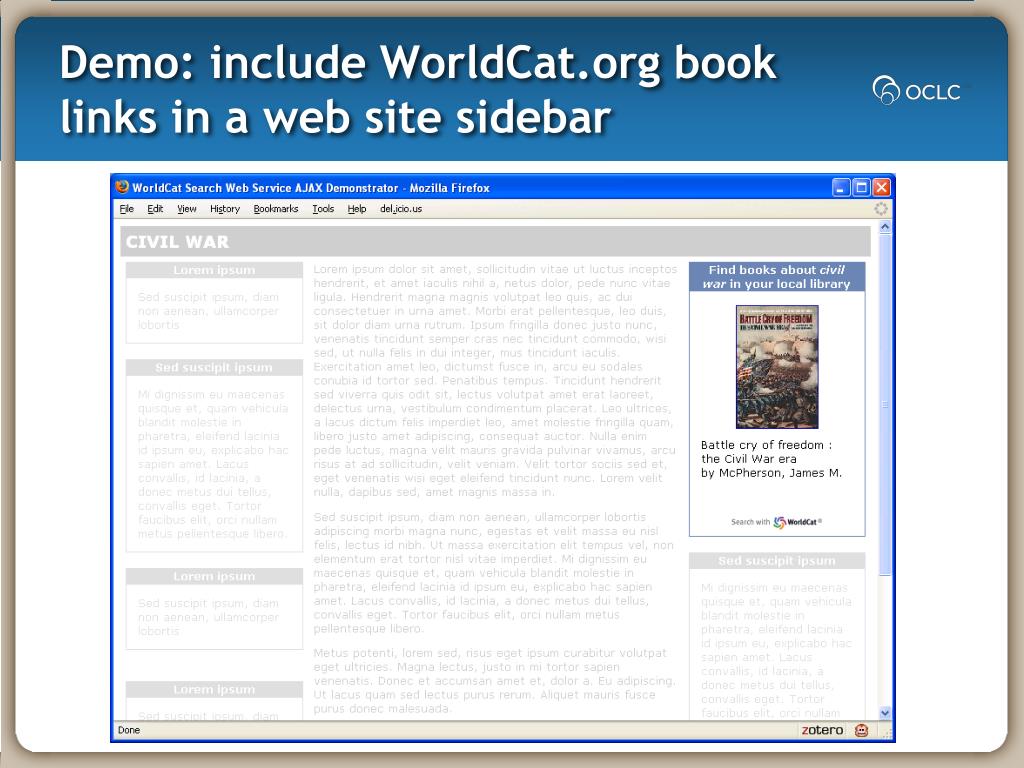Open the Edit menu

(155, 209)
